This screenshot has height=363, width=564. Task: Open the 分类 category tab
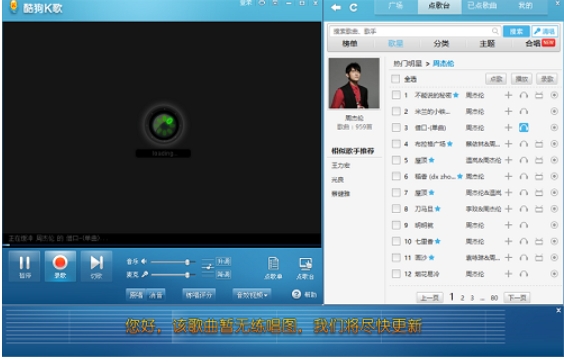[x=441, y=44]
